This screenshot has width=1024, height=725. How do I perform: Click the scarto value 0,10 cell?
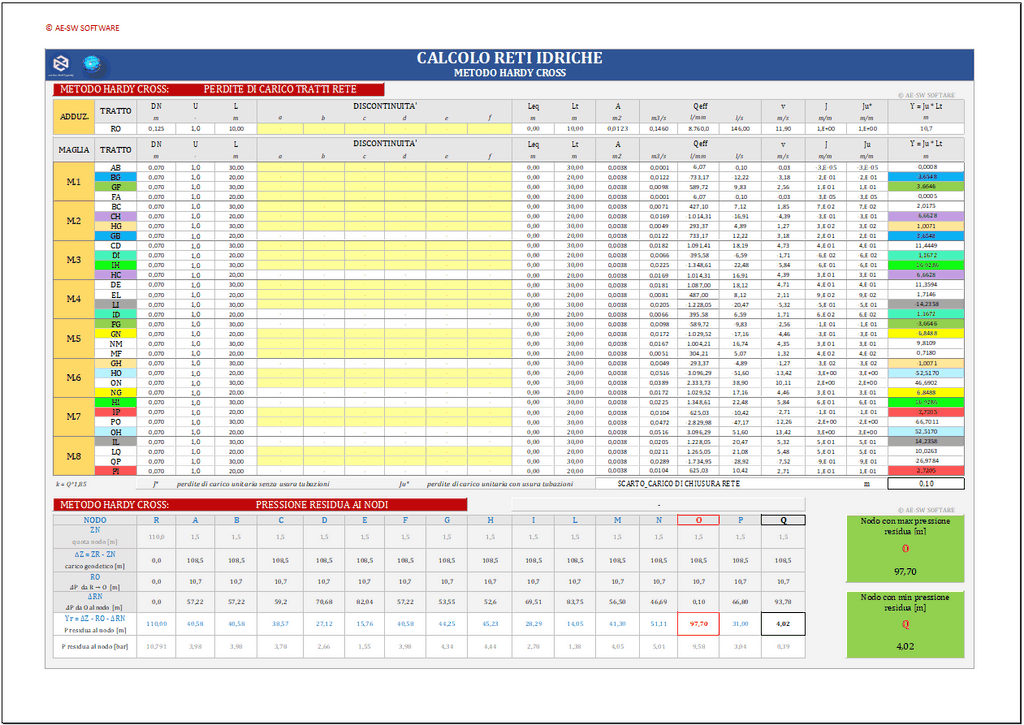point(925,483)
